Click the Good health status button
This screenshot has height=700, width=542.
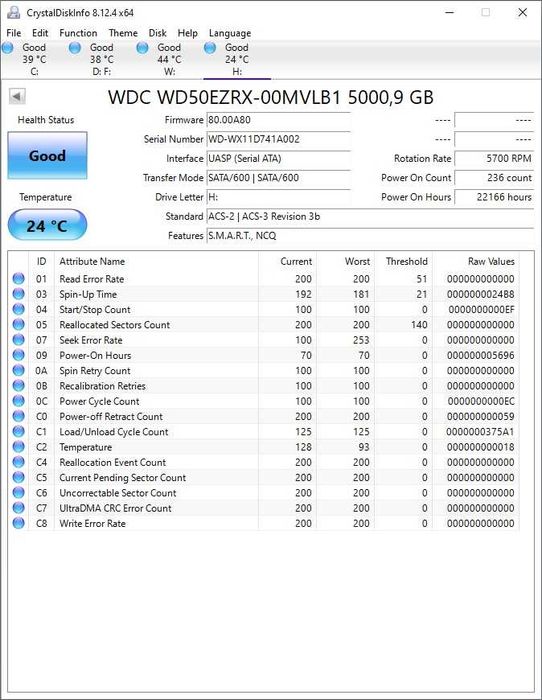(47, 155)
